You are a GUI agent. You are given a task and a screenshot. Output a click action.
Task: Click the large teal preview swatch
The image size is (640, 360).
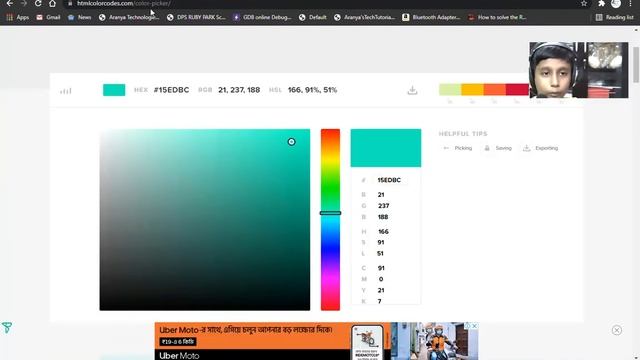(x=386, y=148)
